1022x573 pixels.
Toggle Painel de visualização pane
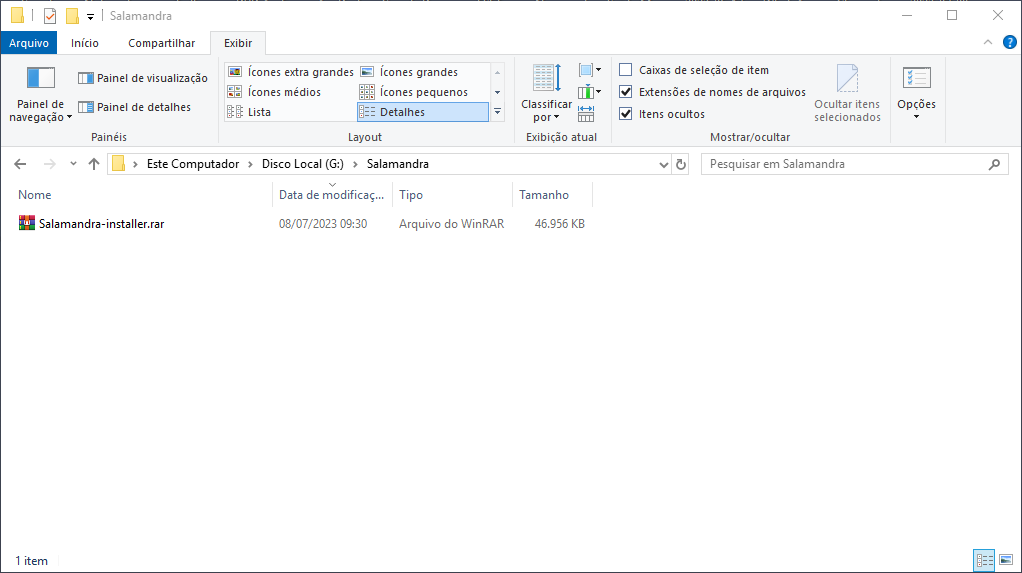click(143, 78)
